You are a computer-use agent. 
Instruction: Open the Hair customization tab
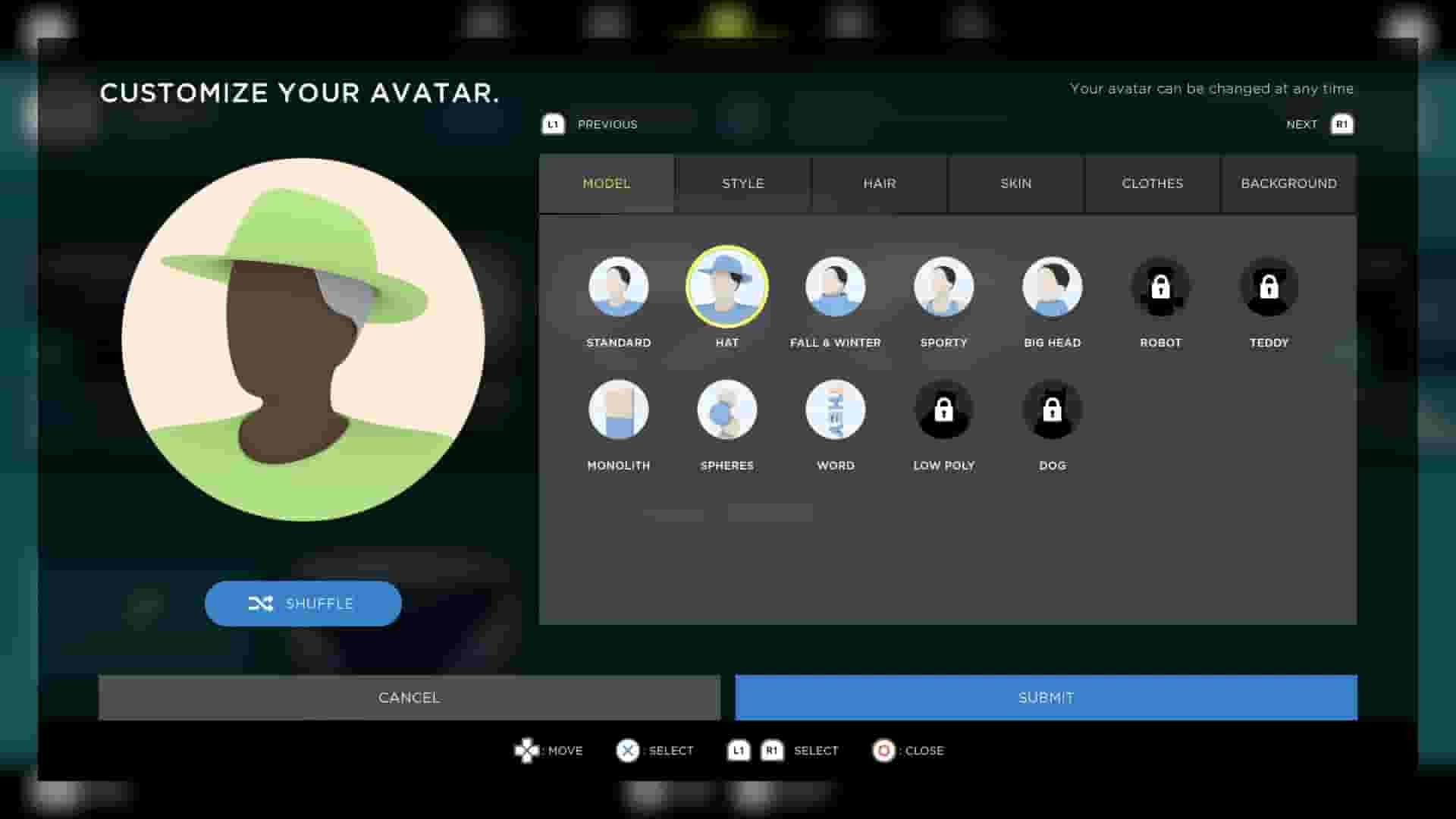(x=879, y=183)
